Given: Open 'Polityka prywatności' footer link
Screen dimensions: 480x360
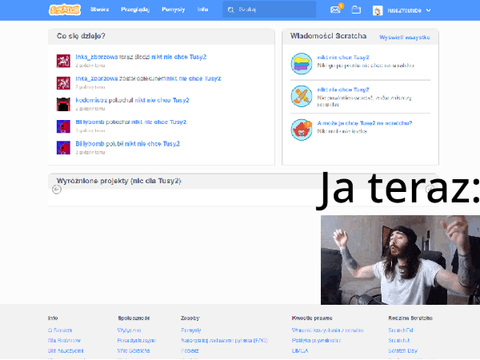Looking at the screenshot, I should [316, 341].
